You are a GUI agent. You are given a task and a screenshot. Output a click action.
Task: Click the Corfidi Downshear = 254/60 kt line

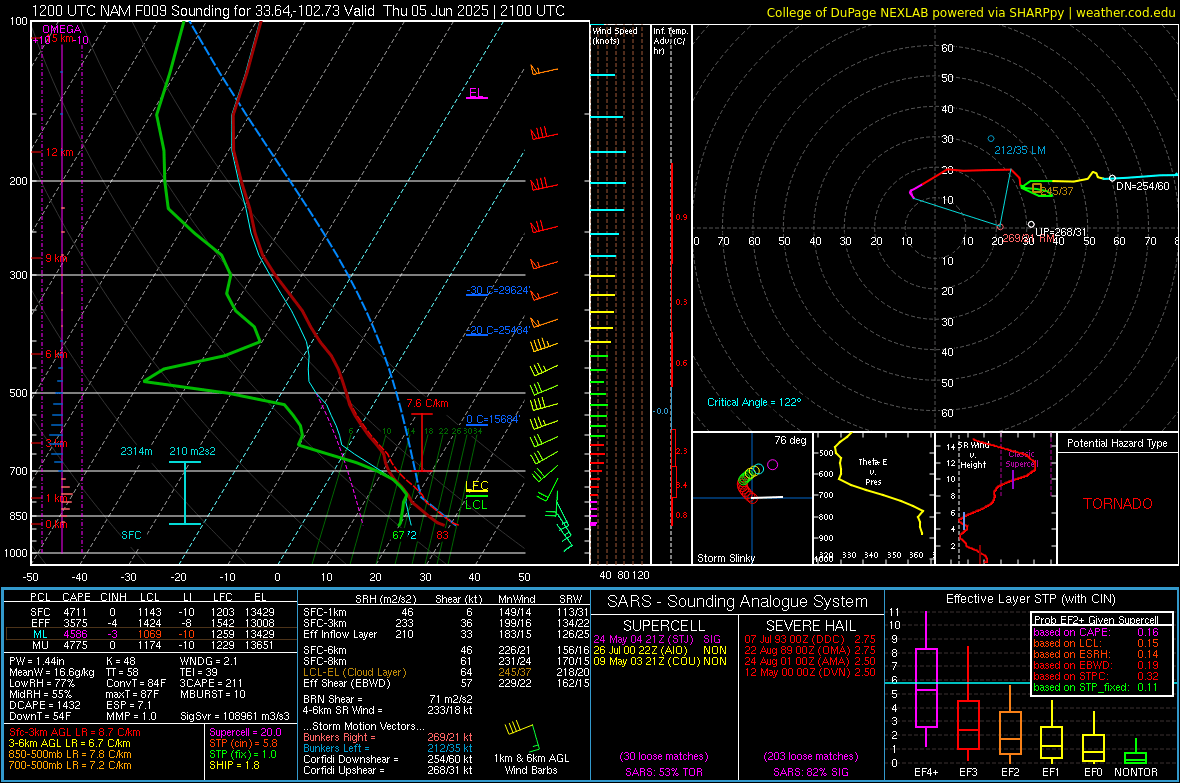pyautogui.click(x=388, y=759)
